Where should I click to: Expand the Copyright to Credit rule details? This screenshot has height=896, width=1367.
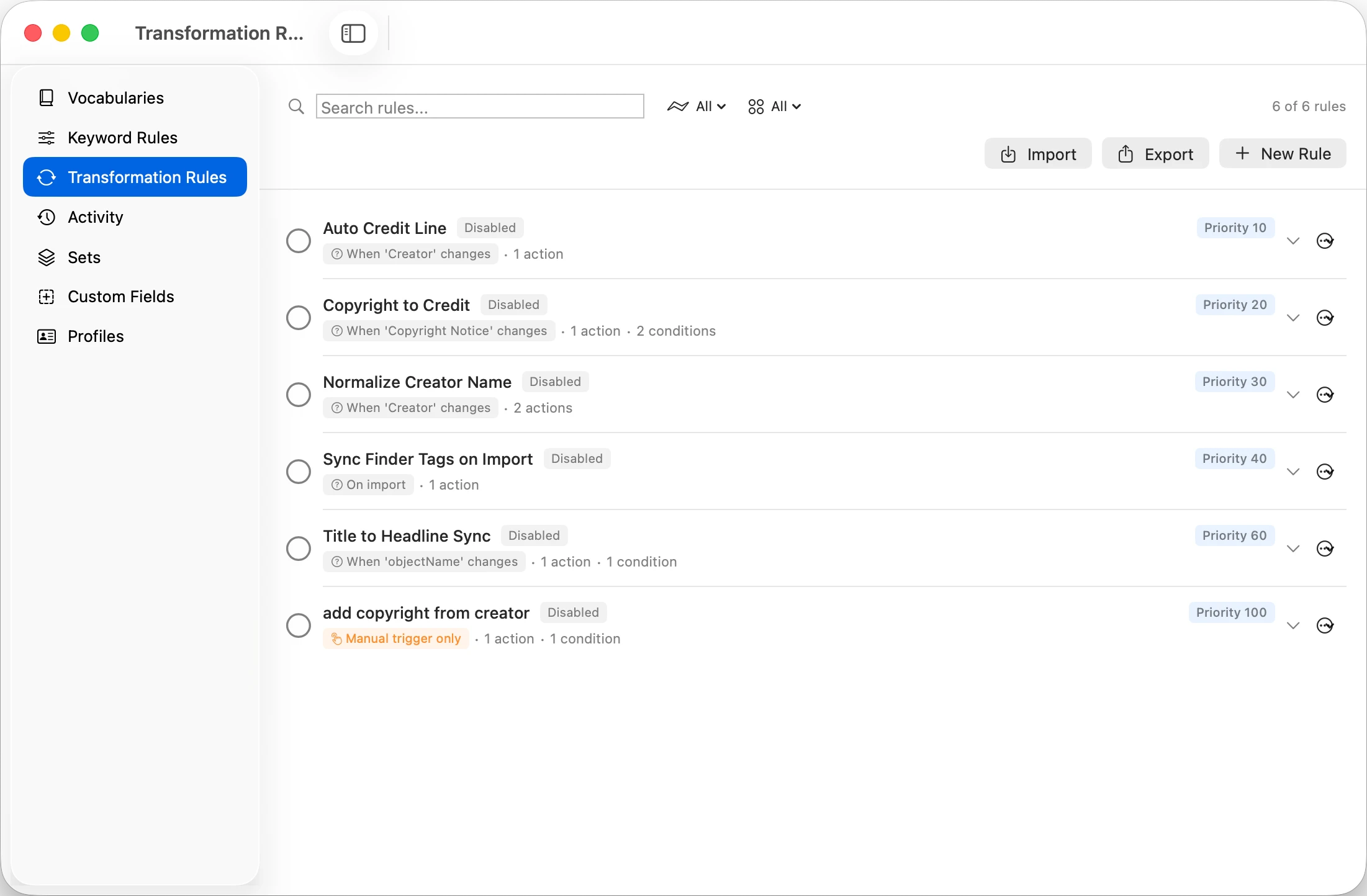pyautogui.click(x=1293, y=318)
